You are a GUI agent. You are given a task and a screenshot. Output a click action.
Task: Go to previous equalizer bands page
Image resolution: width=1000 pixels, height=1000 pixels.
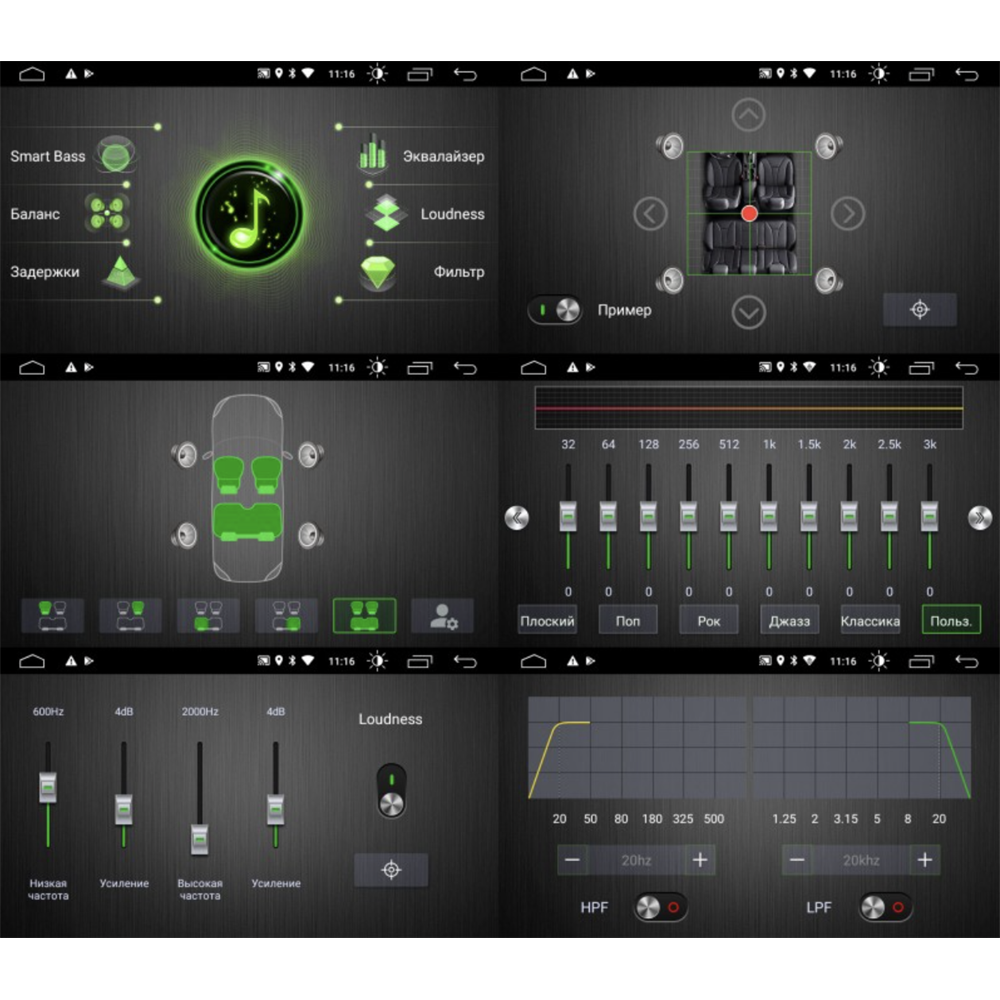(x=517, y=517)
